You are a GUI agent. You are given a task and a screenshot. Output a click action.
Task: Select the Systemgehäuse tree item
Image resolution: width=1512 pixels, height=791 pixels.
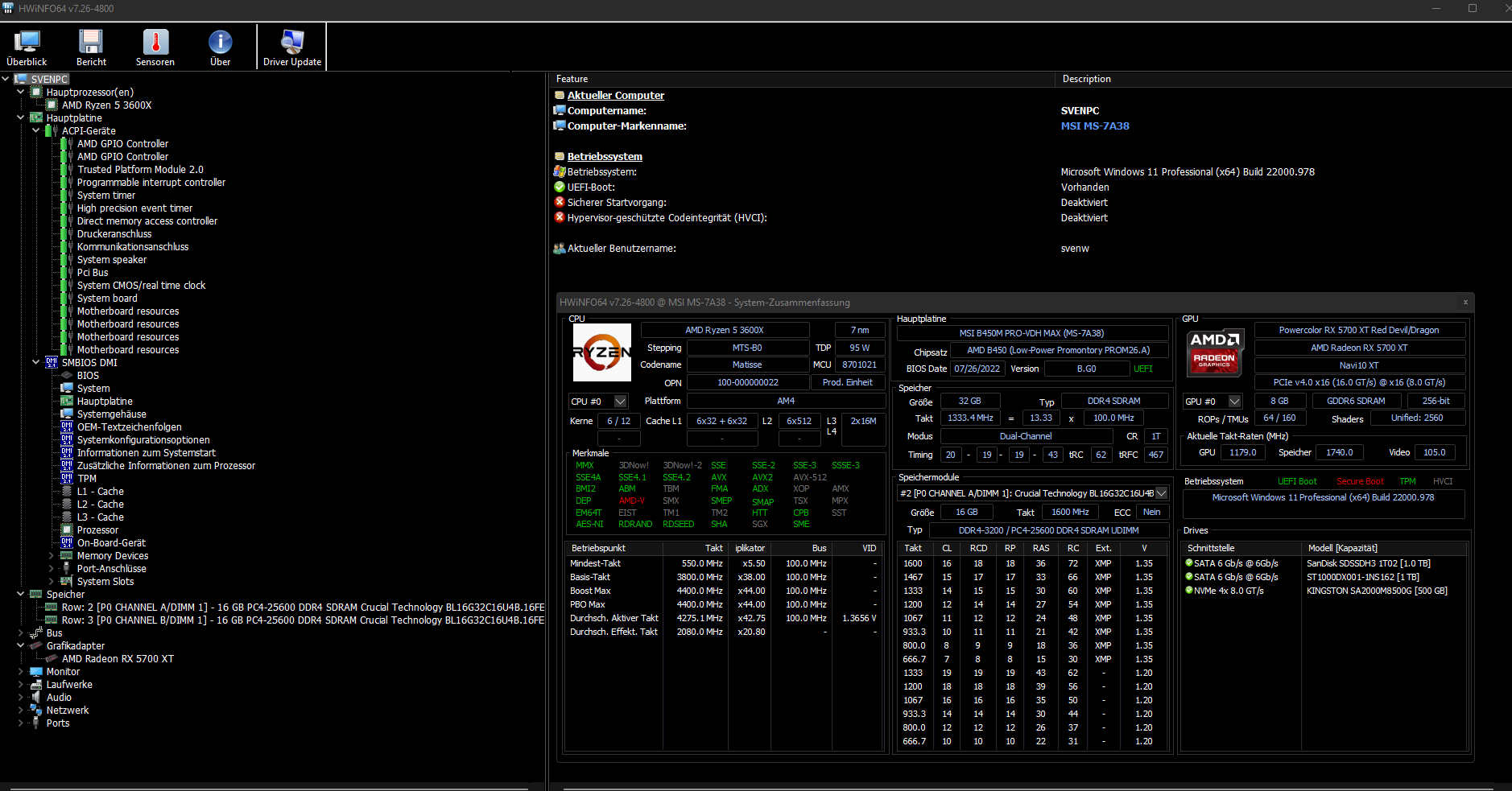point(112,414)
